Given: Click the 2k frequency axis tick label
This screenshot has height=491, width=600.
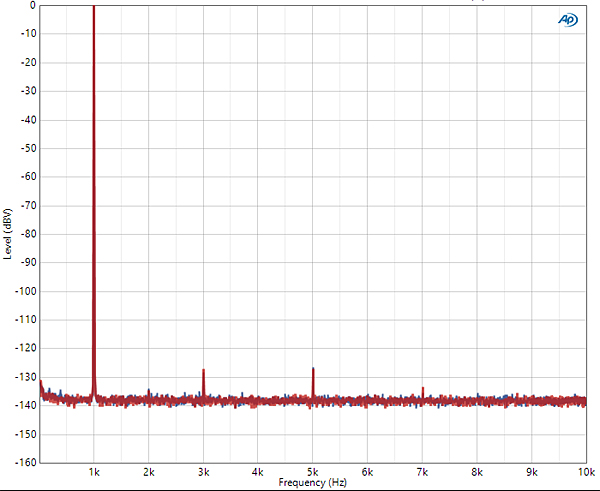Looking at the screenshot, I should click(149, 471).
